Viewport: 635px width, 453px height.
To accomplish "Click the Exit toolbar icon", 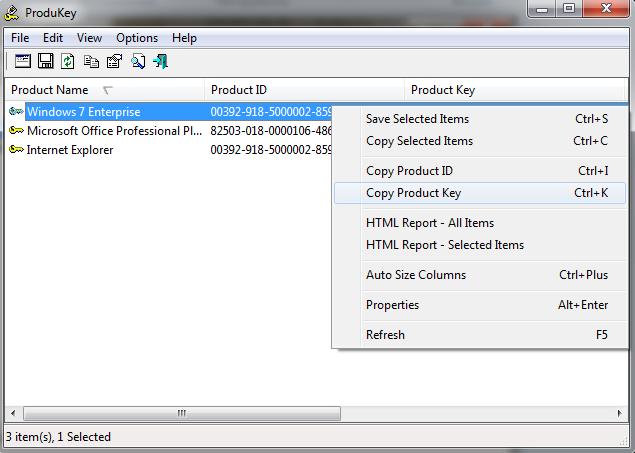I will point(160,61).
